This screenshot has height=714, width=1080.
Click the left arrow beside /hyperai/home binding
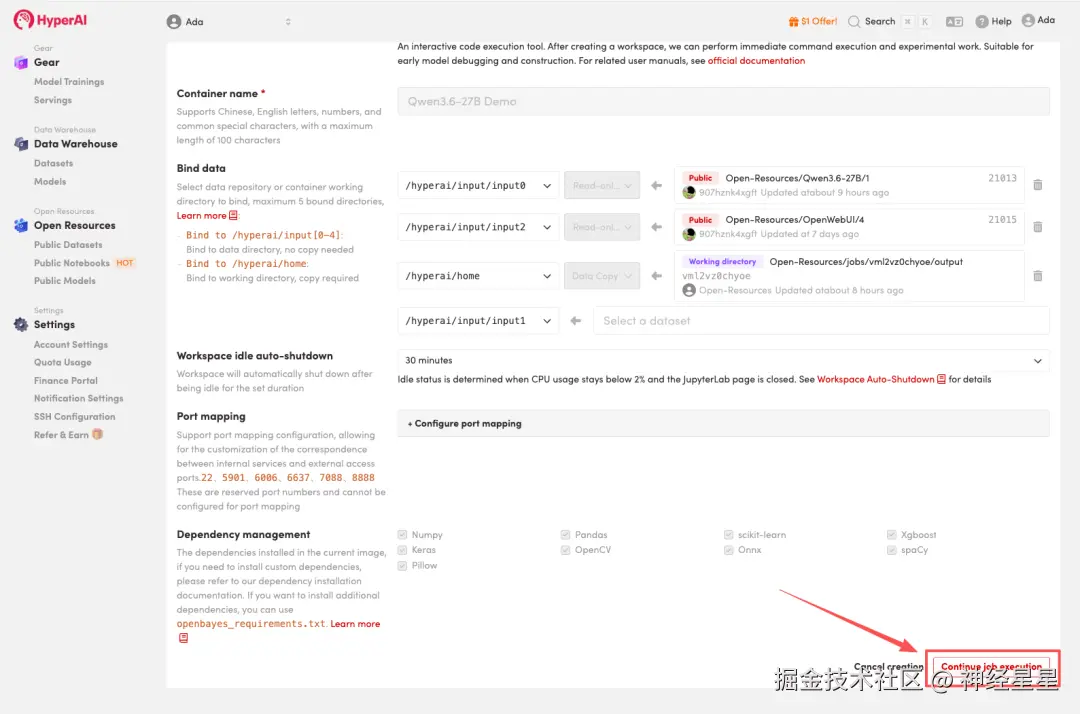[656, 275]
